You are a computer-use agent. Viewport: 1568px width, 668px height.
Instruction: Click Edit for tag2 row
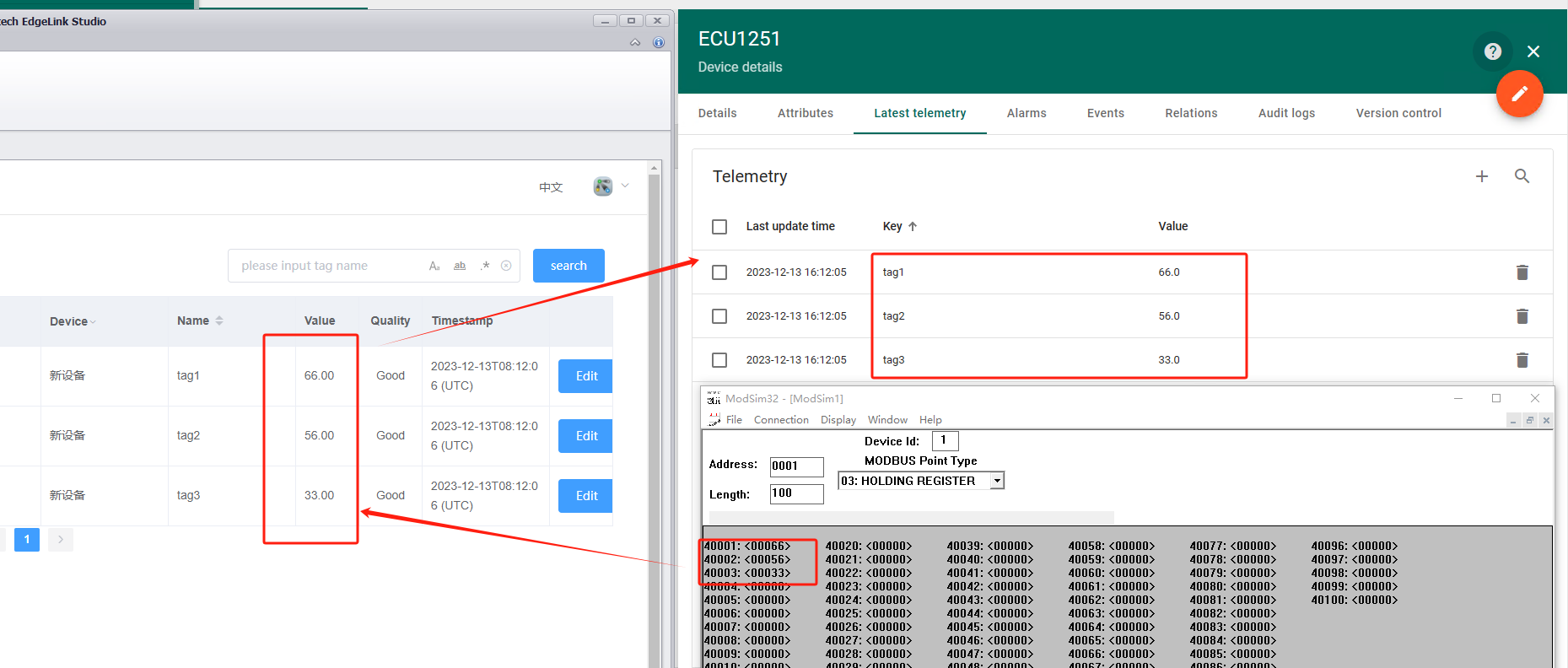point(586,436)
